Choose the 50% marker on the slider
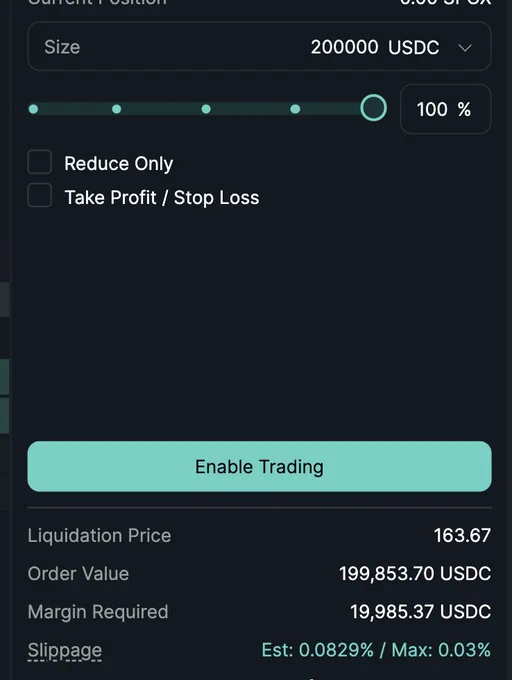The image size is (512, 680). click(x=206, y=109)
